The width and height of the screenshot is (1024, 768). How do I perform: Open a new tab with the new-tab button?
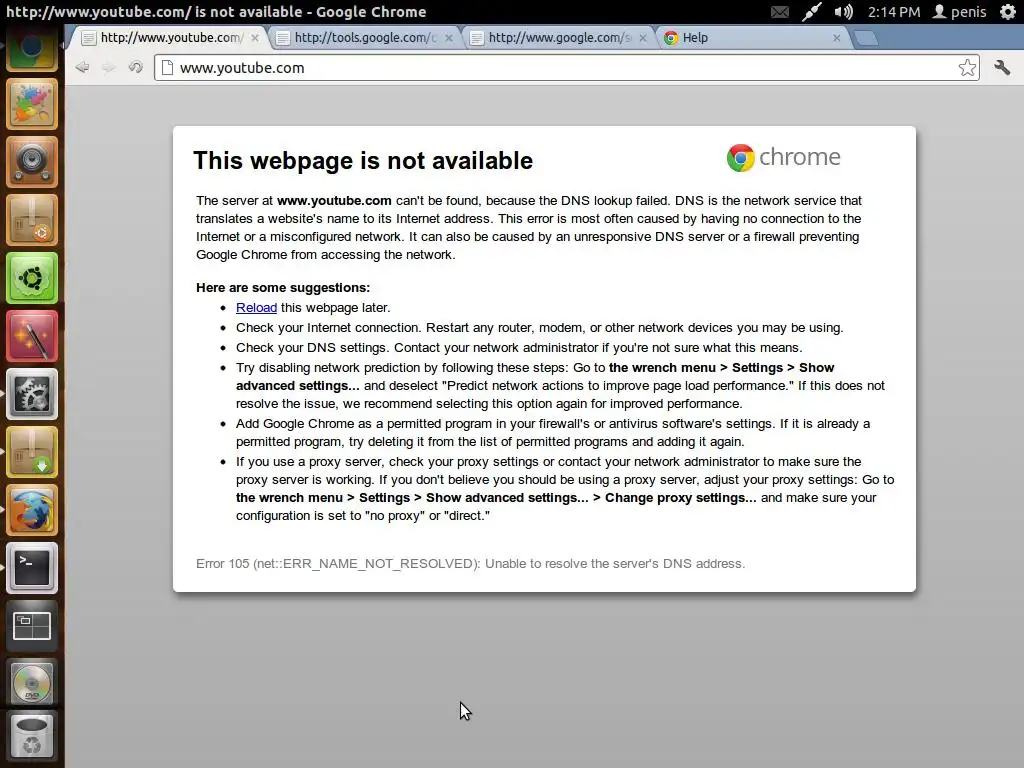tap(866, 38)
